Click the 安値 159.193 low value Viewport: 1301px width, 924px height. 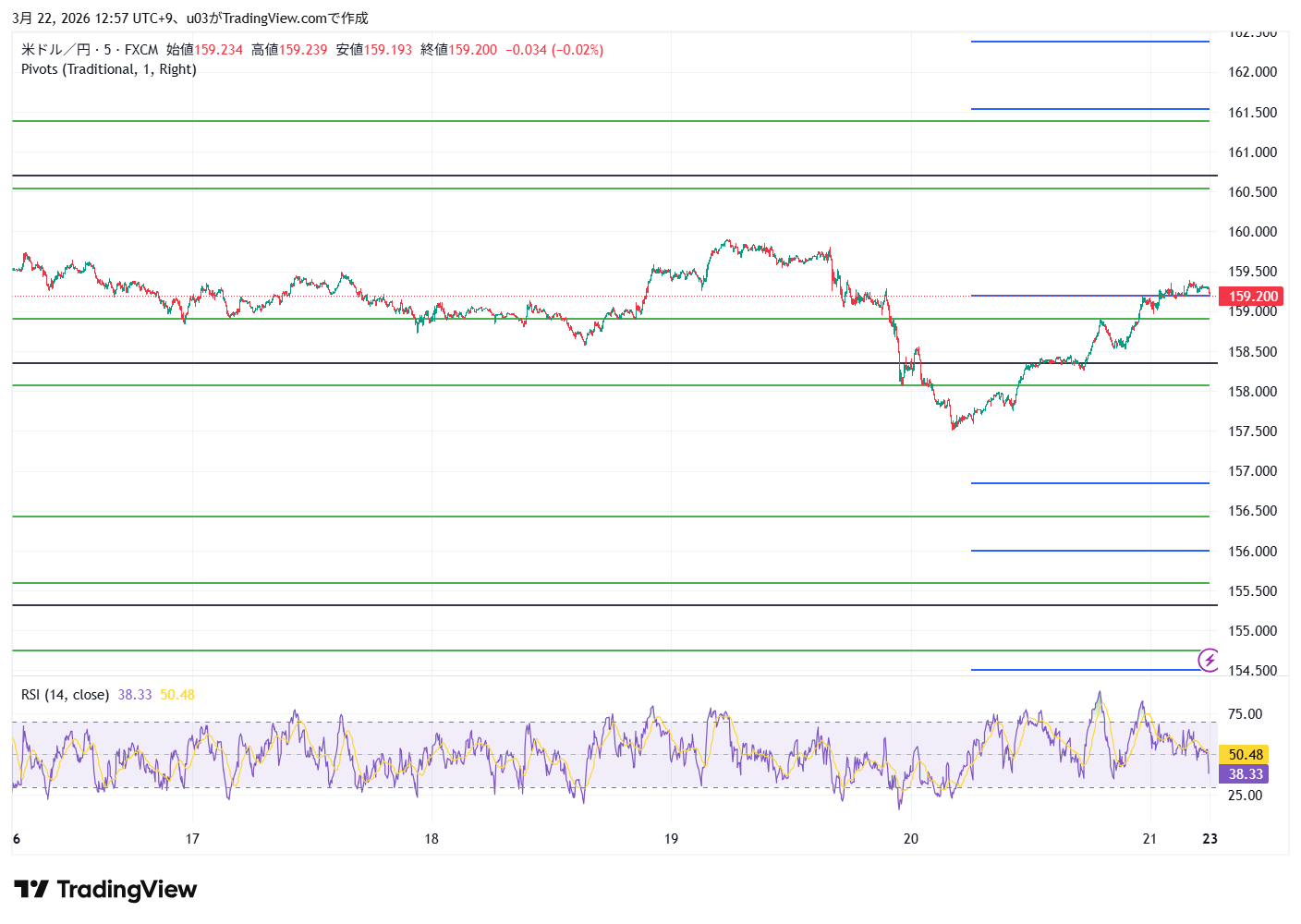[x=374, y=50]
